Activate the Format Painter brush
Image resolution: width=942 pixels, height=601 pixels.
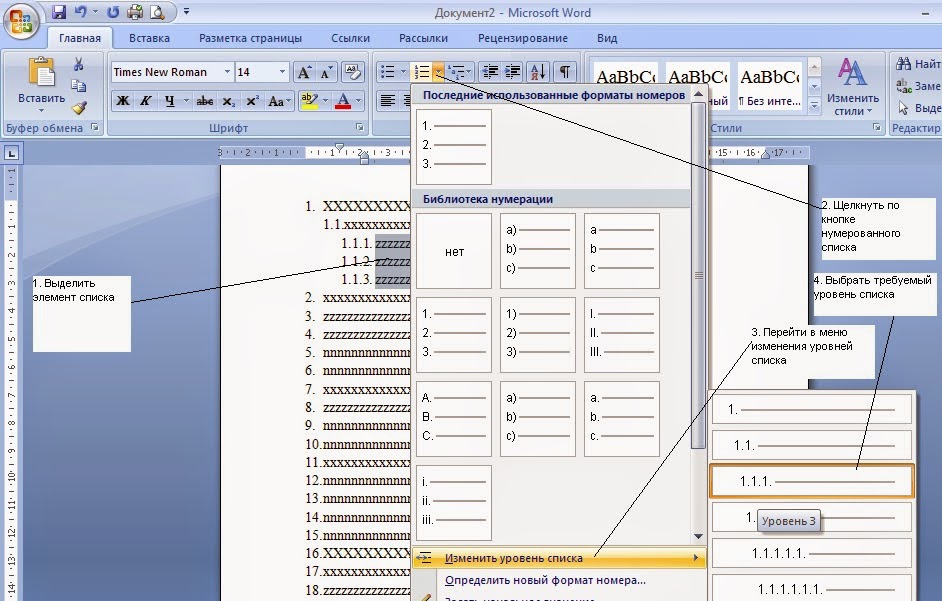[79, 108]
